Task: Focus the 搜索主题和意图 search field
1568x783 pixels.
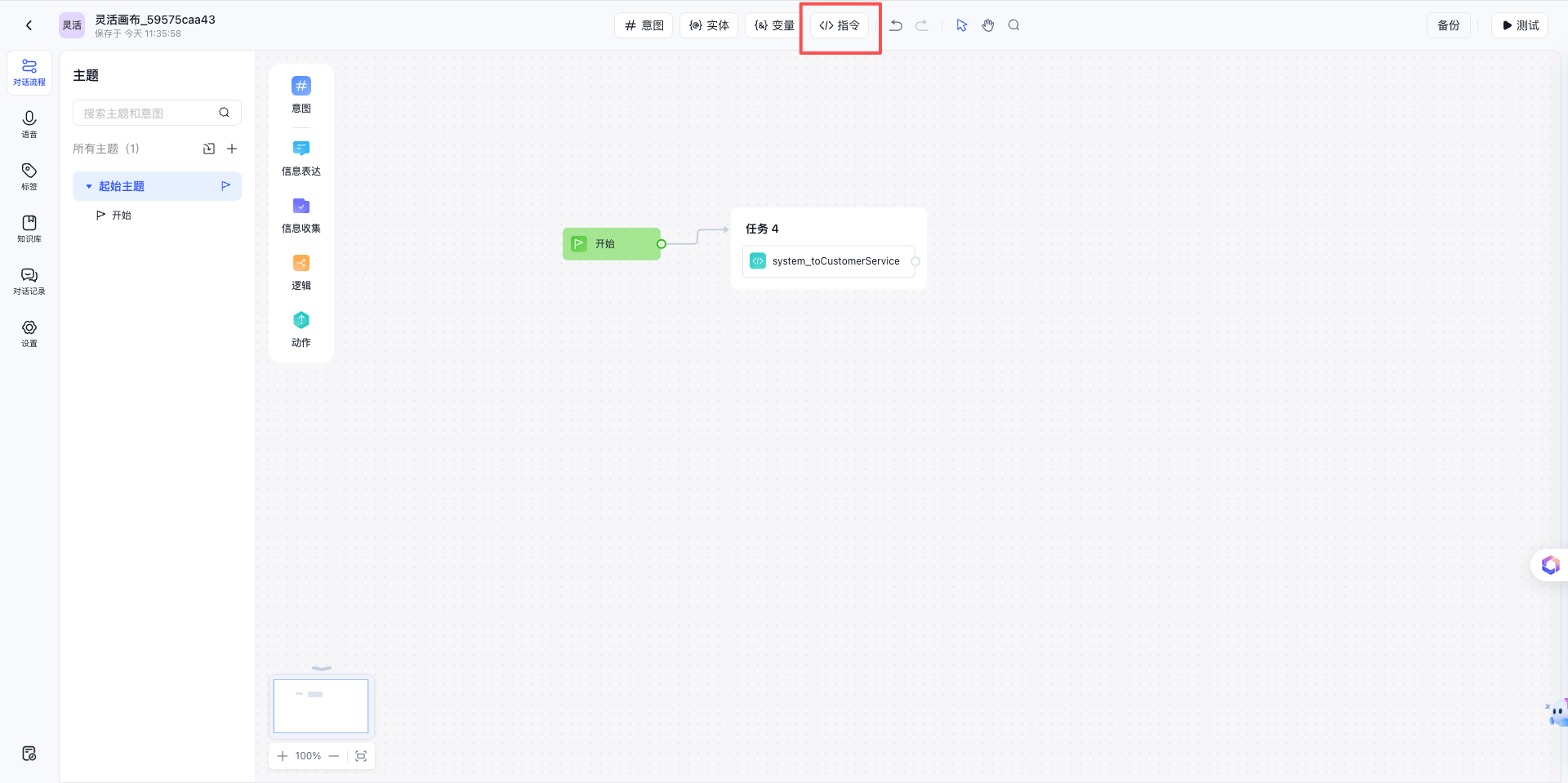Action: click(157, 113)
